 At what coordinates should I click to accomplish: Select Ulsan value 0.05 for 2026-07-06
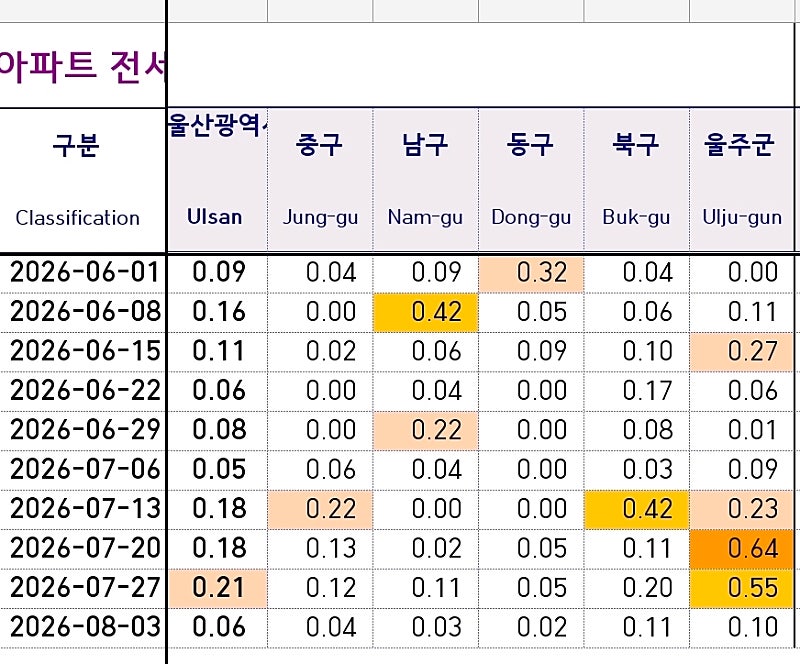click(x=217, y=470)
